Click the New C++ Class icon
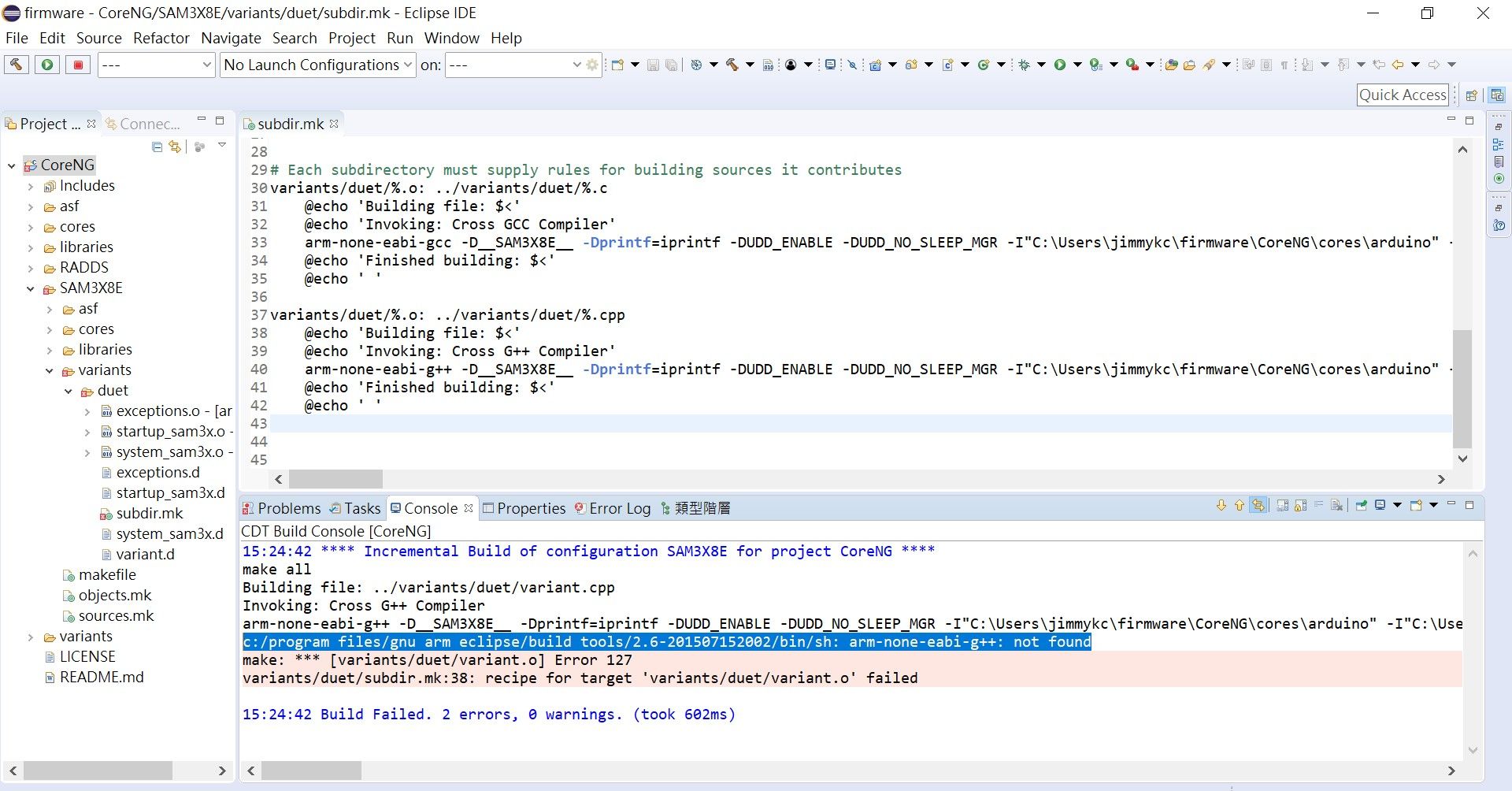1512x791 pixels. (984, 65)
